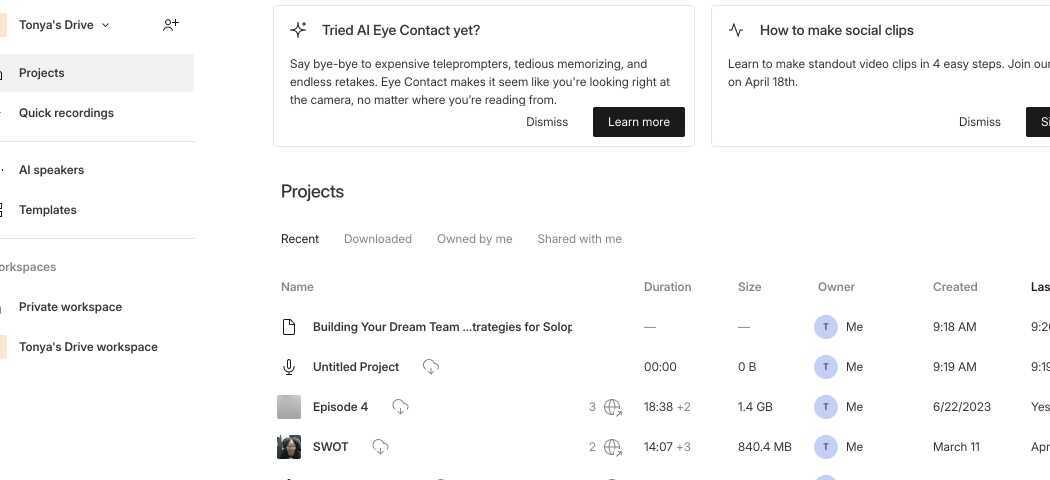The image size is (1050, 480).
Task: Dismiss the AI Eye Contact card
Action: [x=547, y=122]
